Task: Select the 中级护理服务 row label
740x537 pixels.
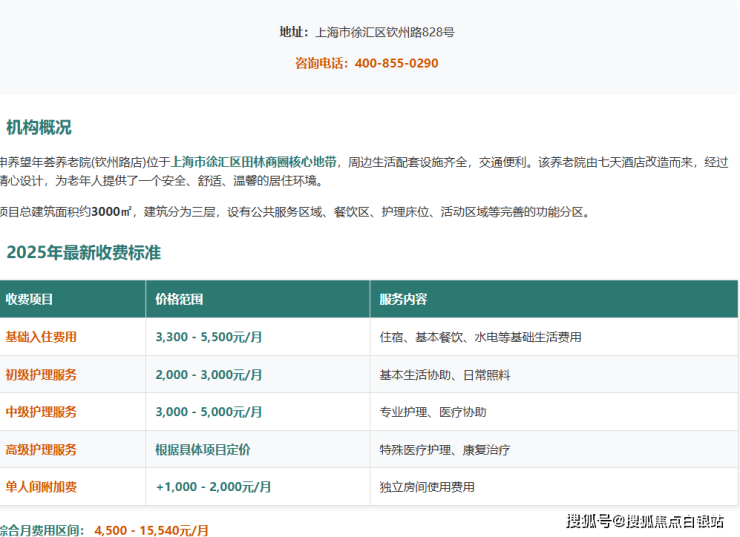Action: point(41,412)
